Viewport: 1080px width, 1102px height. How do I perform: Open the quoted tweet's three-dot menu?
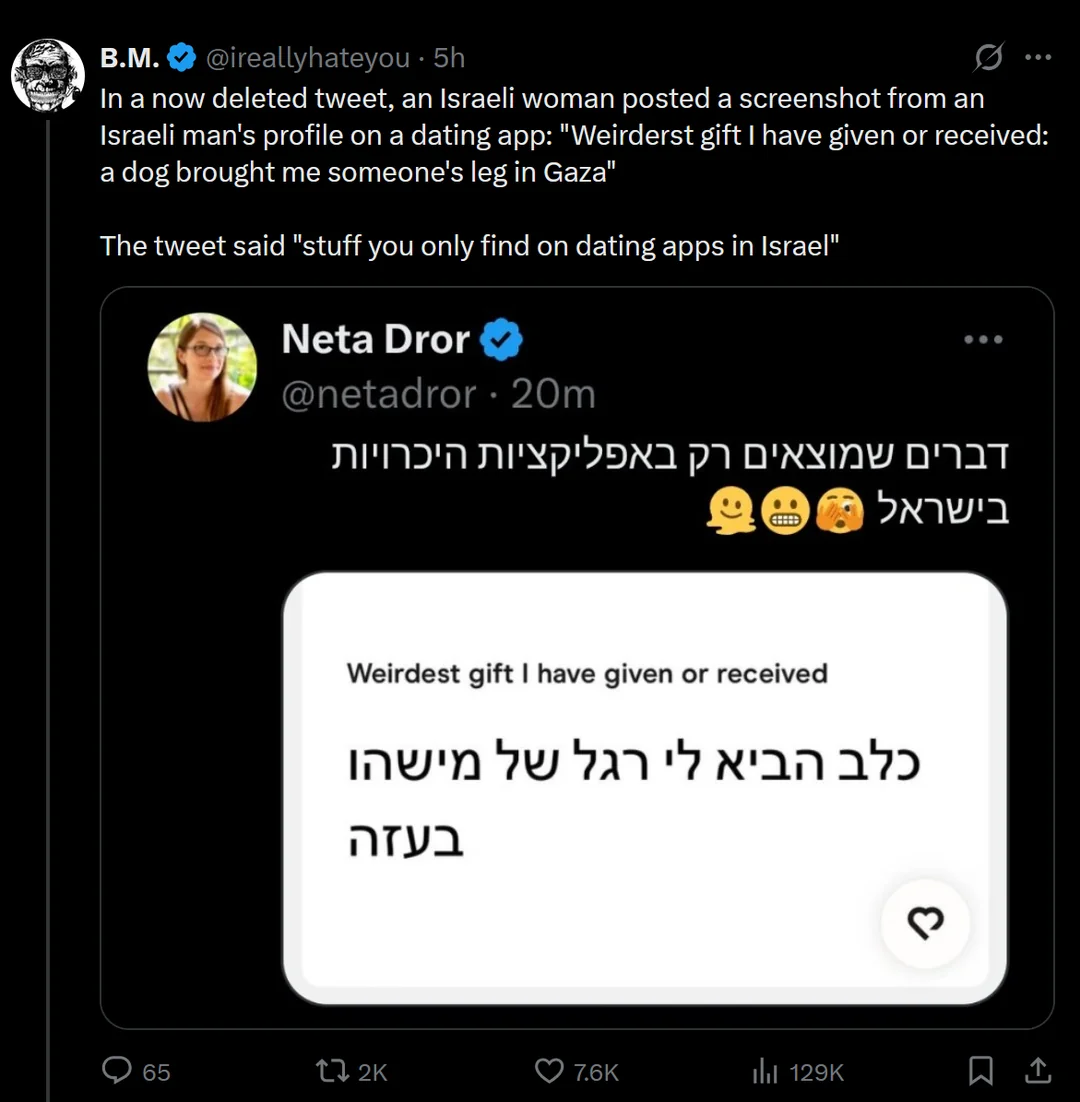pyautogui.click(x=983, y=339)
